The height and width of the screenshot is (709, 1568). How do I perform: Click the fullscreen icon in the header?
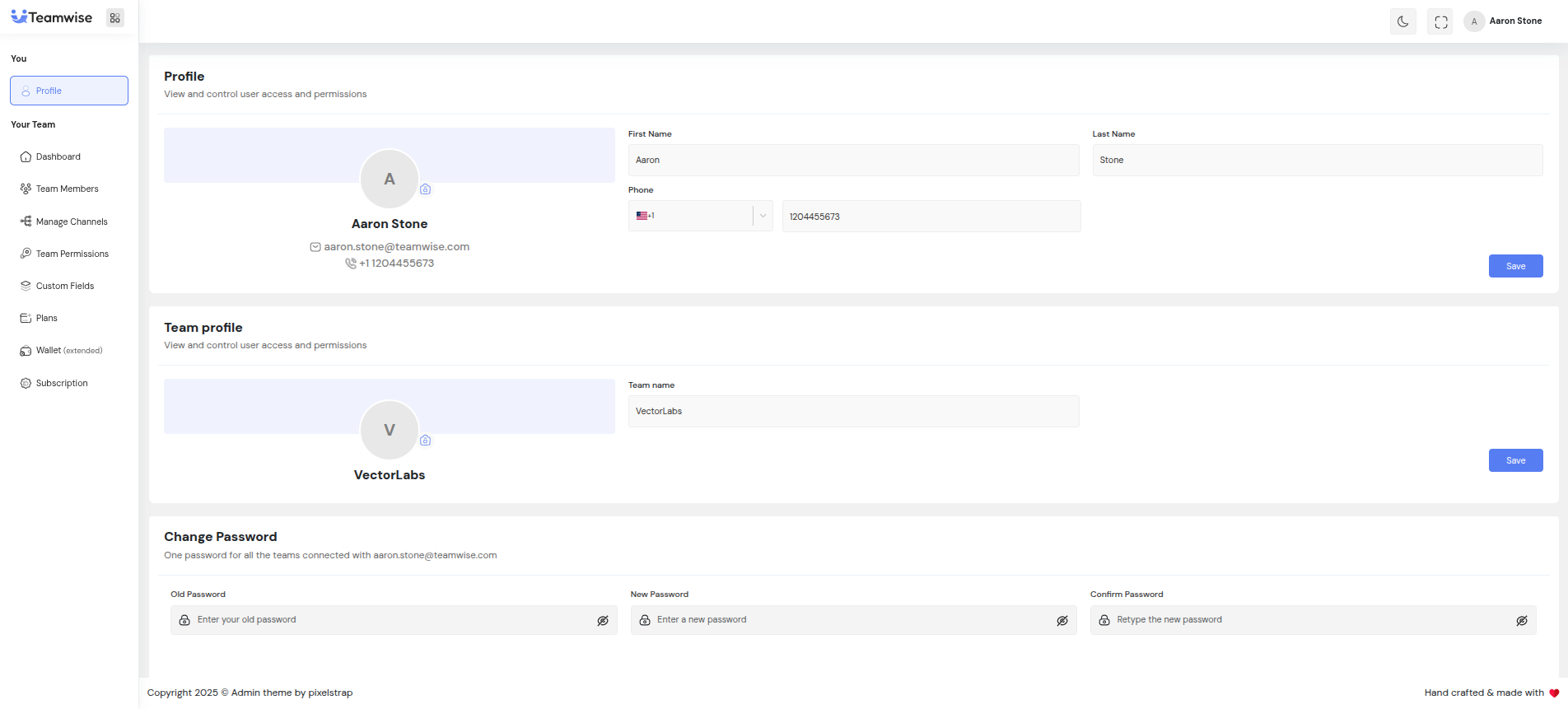click(x=1440, y=22)
